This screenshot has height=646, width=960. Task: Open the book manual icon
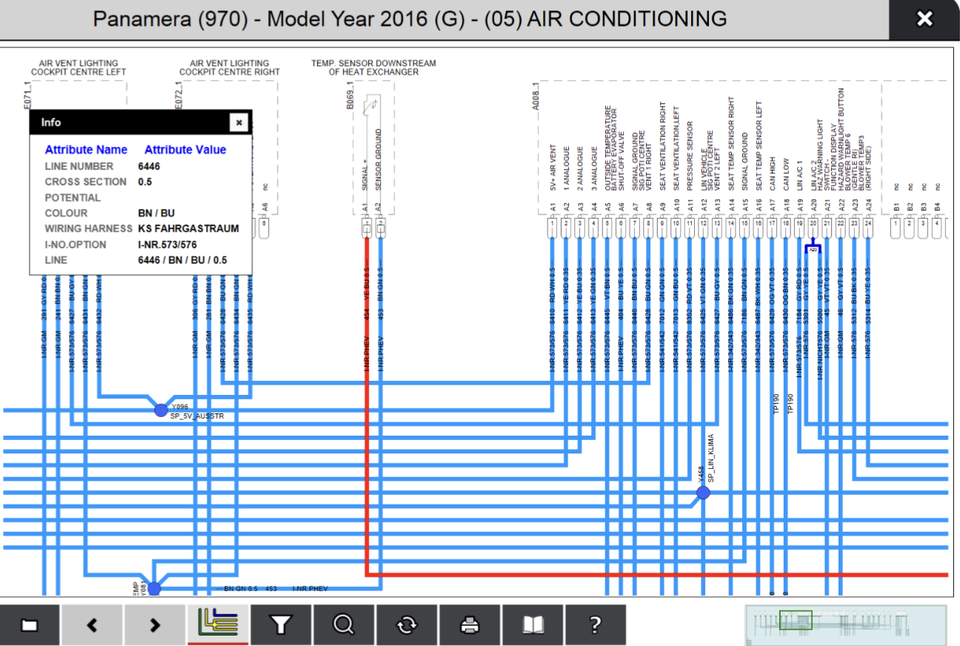pos(533,625)
